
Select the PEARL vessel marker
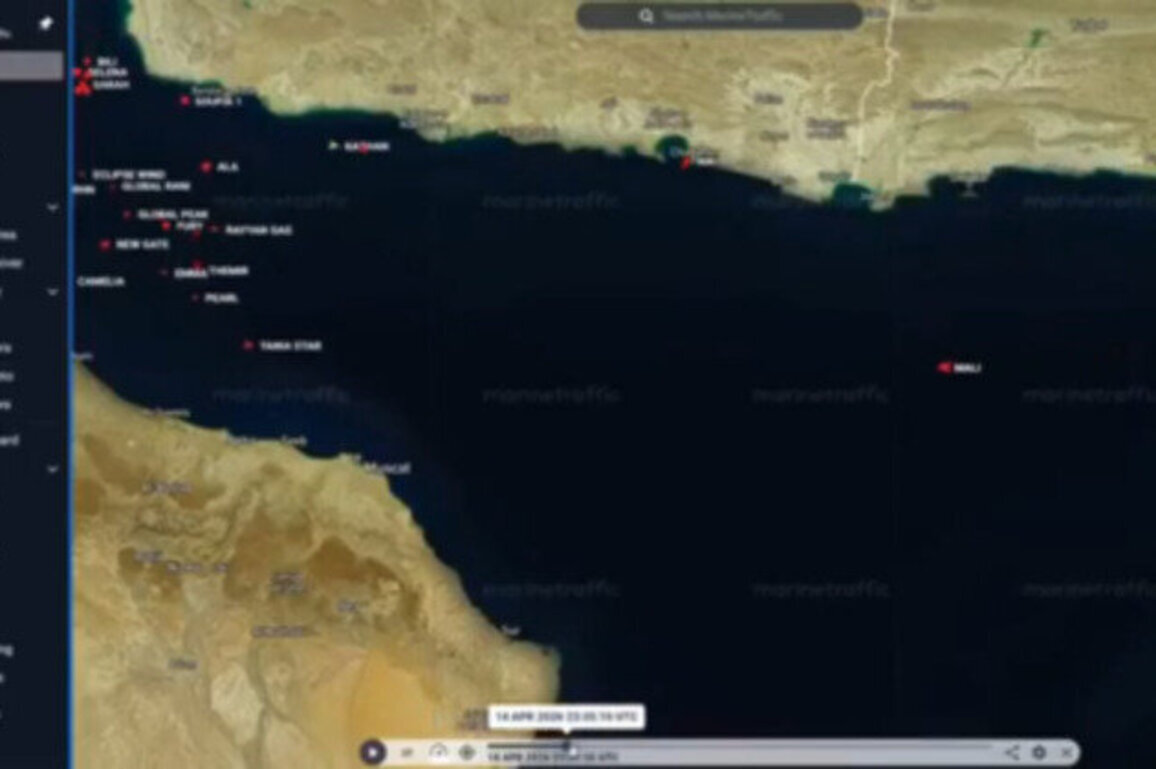pos(195,298)
